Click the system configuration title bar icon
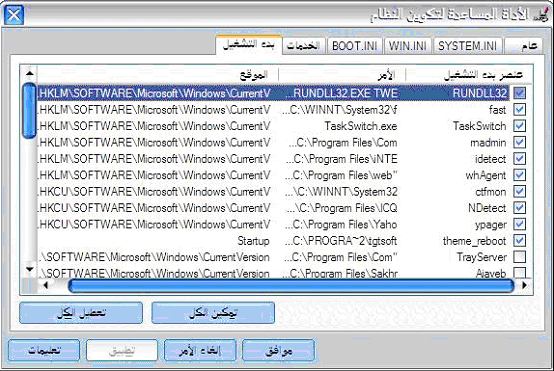Viewport: 554px width, 371px height. [542, 15]
